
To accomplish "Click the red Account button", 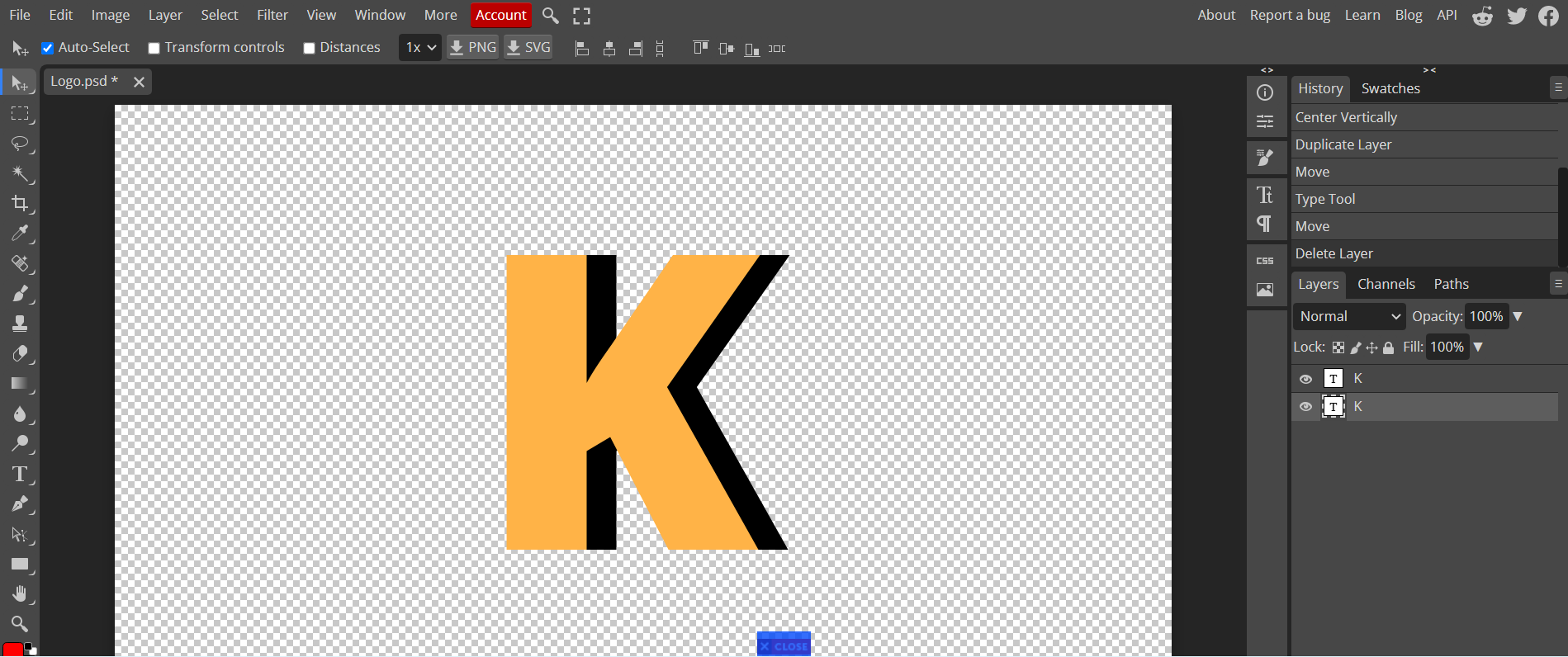I will point(500,15).
